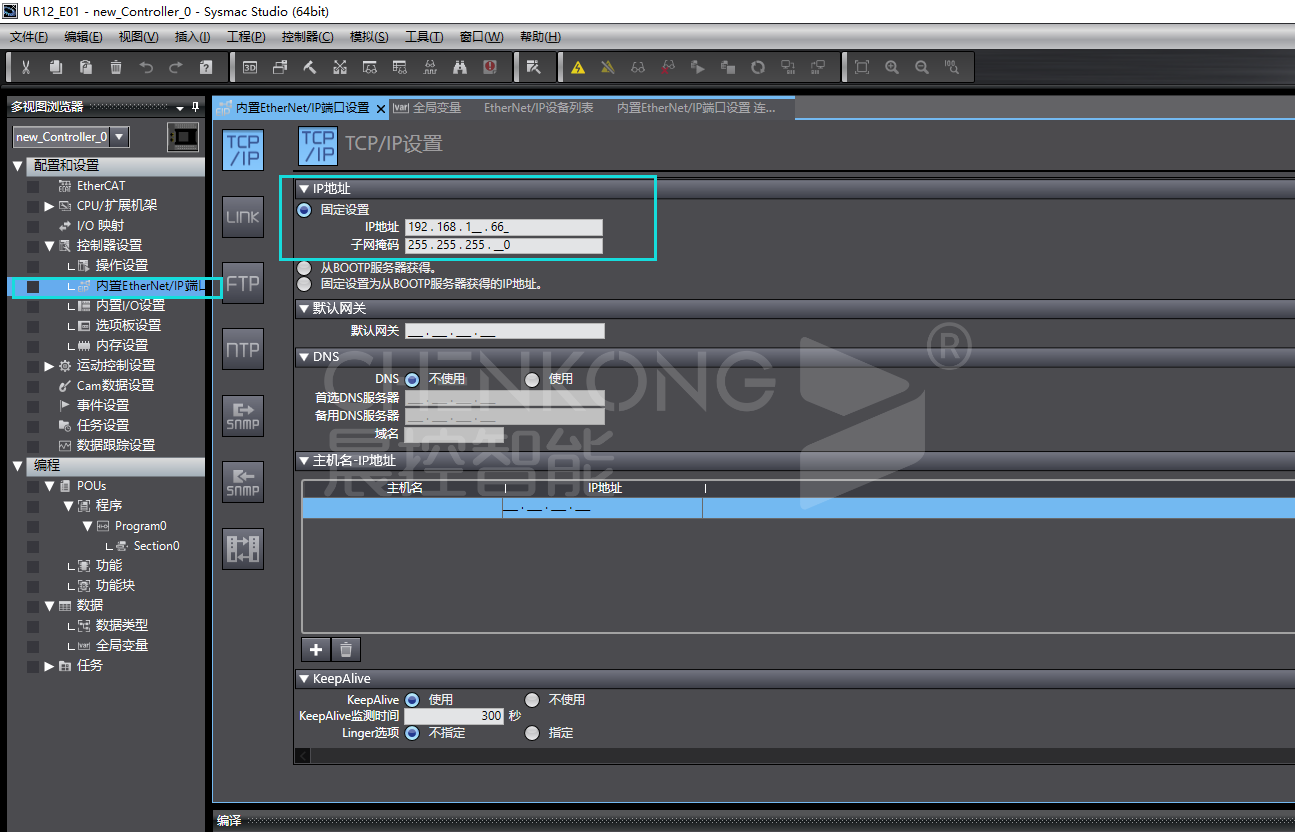Select KeepAlive 不使用 radio button
1295x832 pixels.
coord(532,700)
